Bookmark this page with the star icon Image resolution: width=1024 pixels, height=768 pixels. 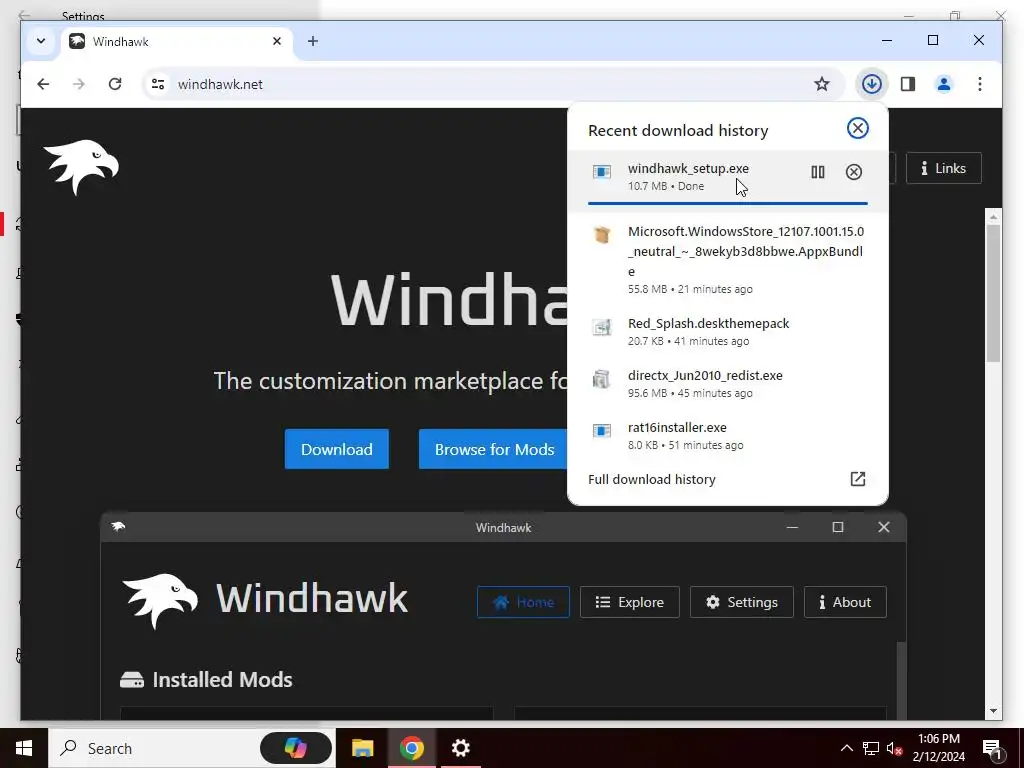click(822, 84)
